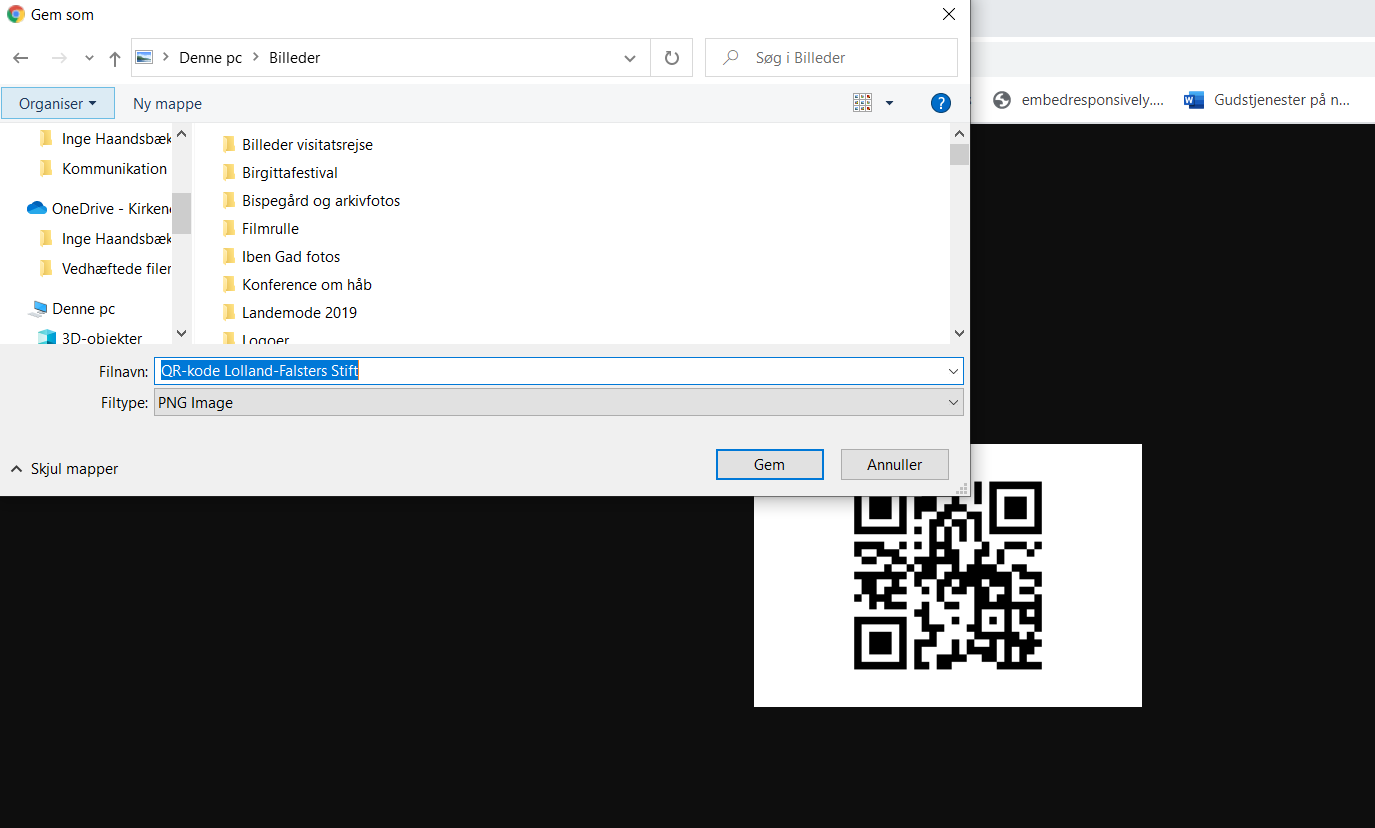Expand the Filnavn history dropdown arrow
Image resolution: width=1375 pixels, height=828 pixels.
[x=952, y=371]
